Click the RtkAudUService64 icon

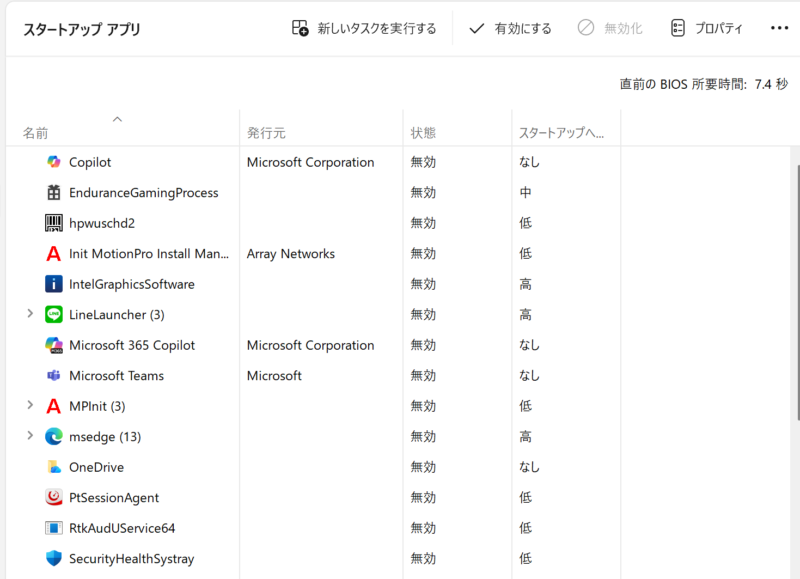54,528
